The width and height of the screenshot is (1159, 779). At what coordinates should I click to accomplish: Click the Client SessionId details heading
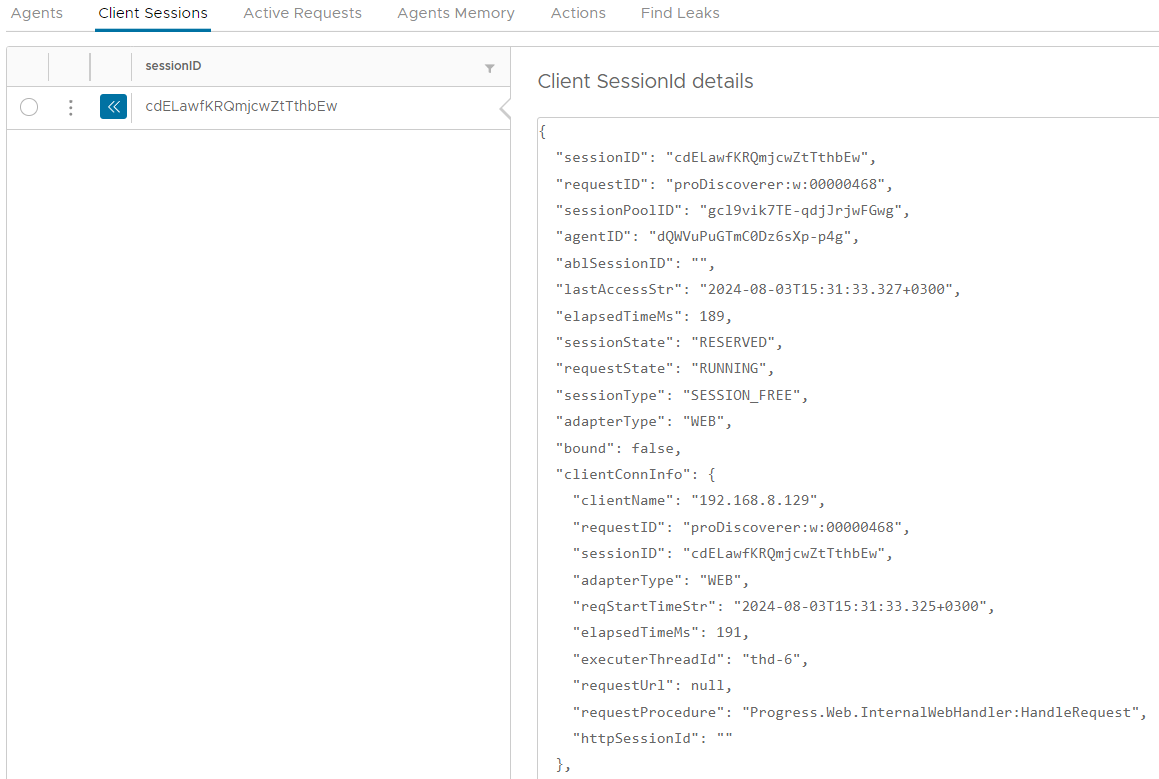tap(645, 81)
